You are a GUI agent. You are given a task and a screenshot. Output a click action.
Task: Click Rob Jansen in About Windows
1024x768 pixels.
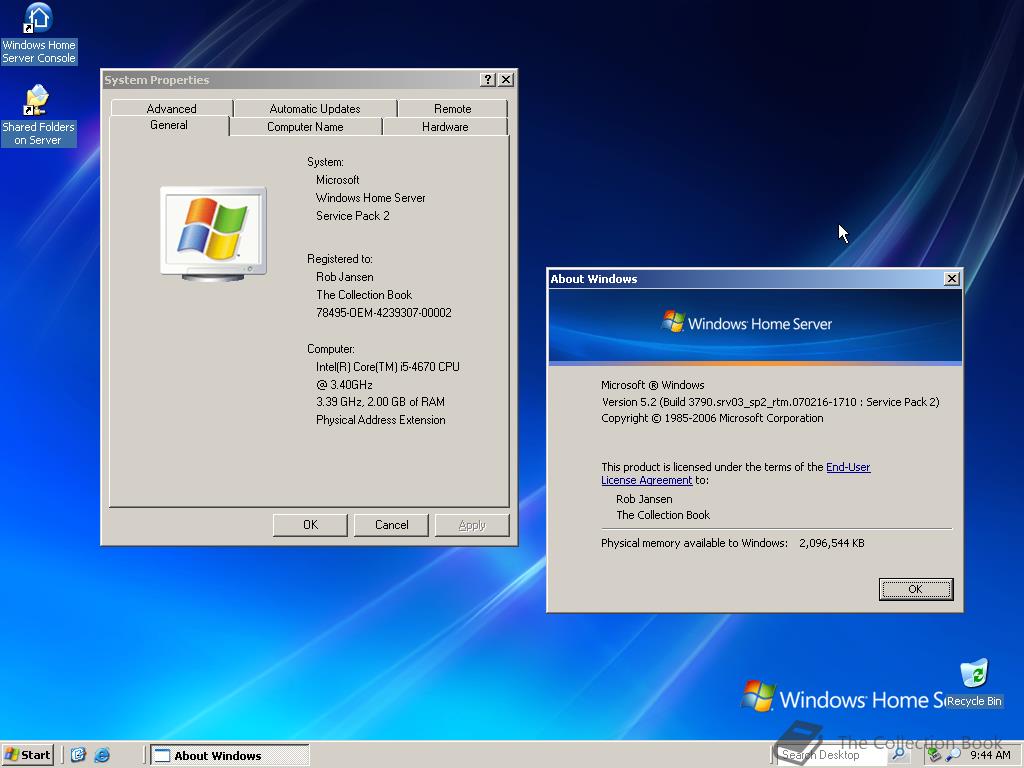click(644, 499)
